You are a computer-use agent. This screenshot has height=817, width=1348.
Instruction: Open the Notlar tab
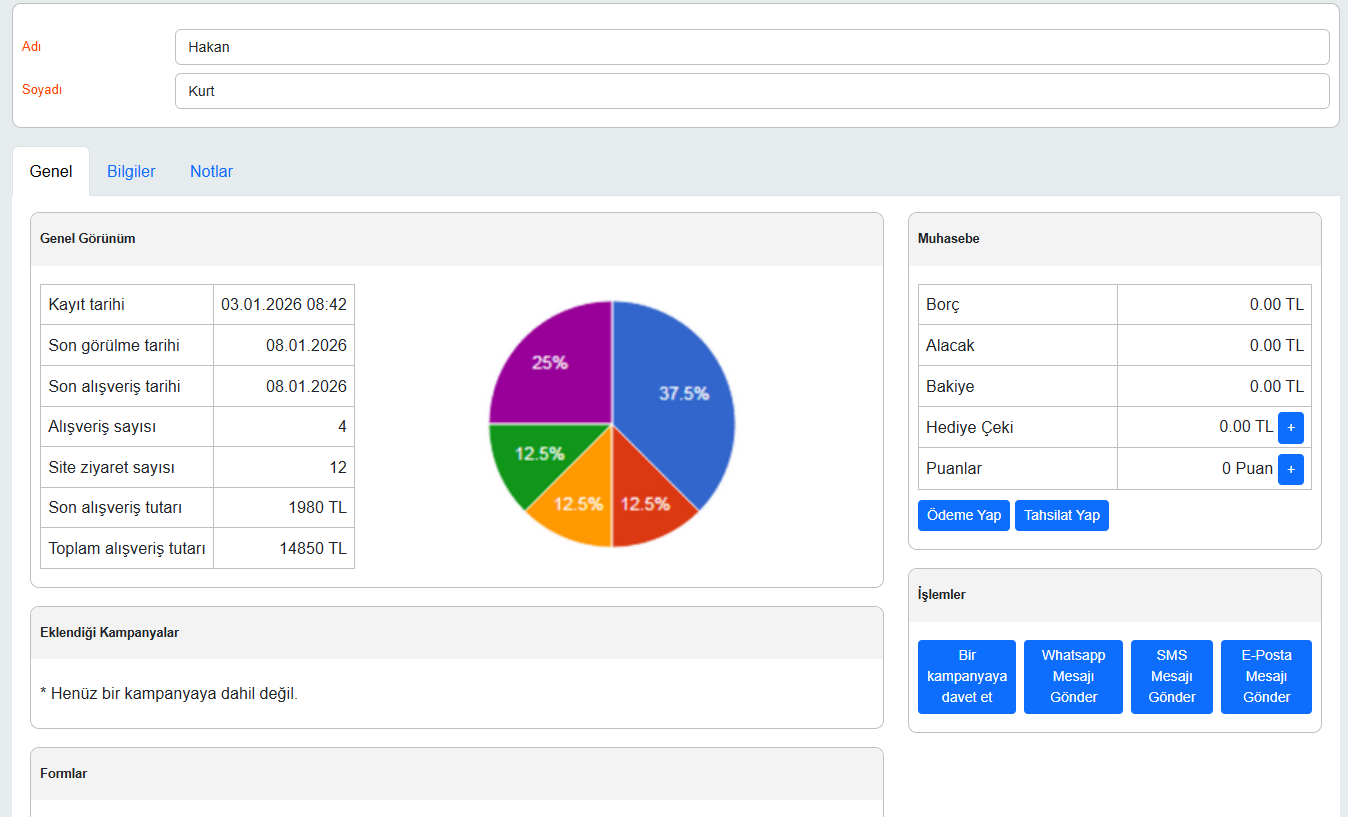click(211, 171)
